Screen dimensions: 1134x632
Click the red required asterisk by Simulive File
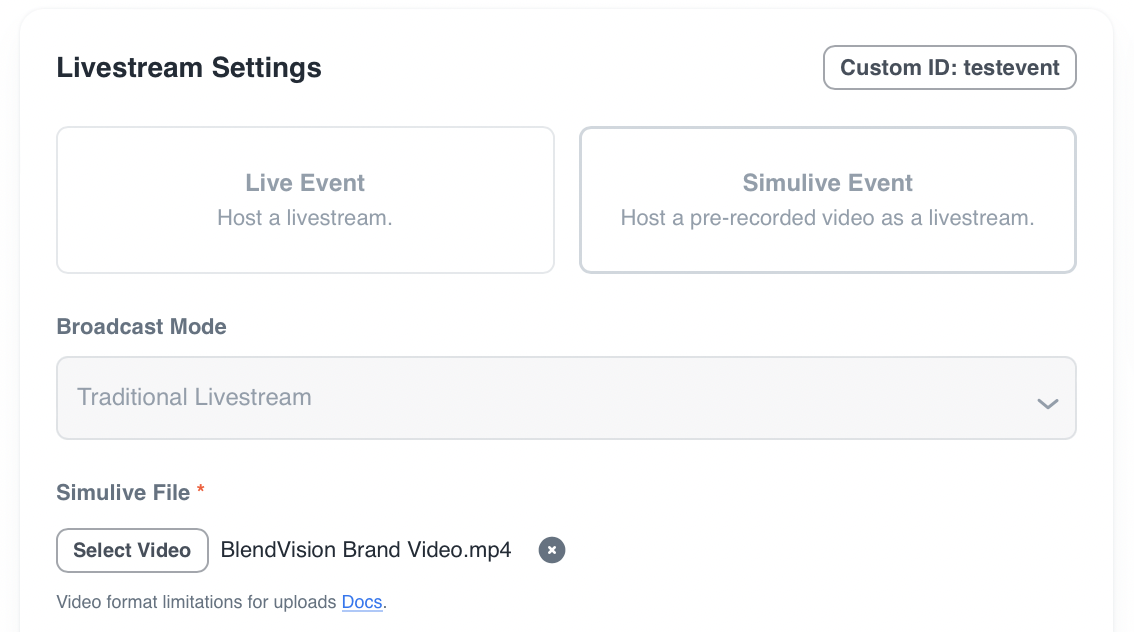[201, 491]
